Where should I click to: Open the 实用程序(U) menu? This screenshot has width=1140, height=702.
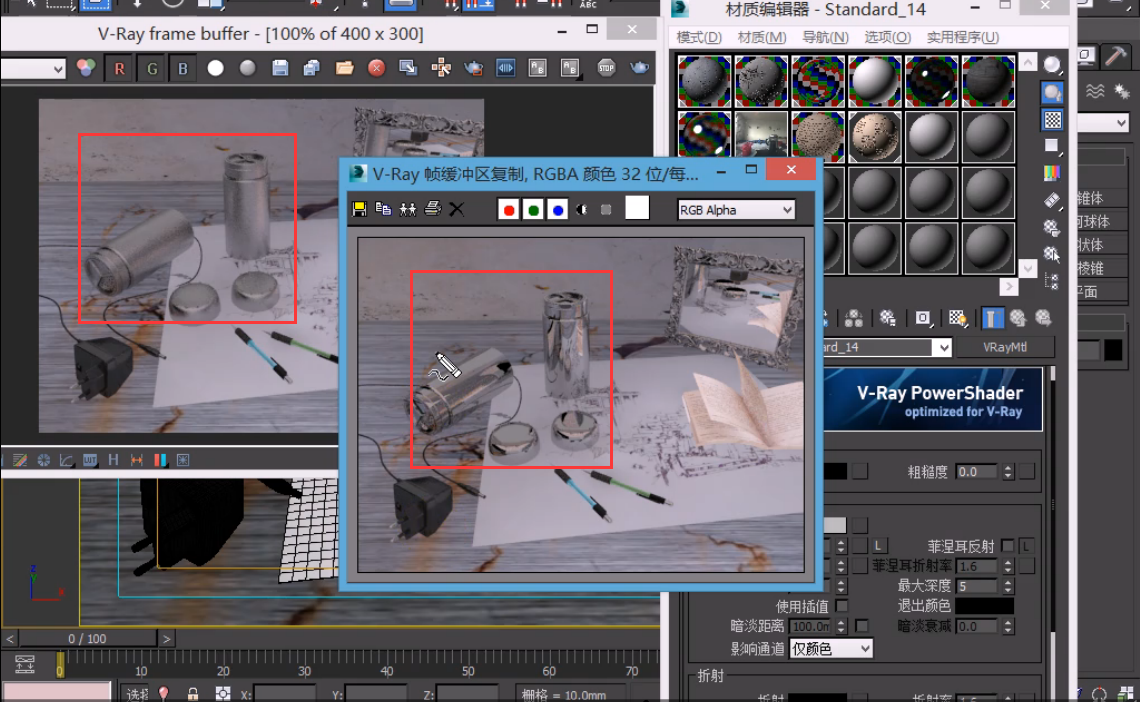coord(962,38)
